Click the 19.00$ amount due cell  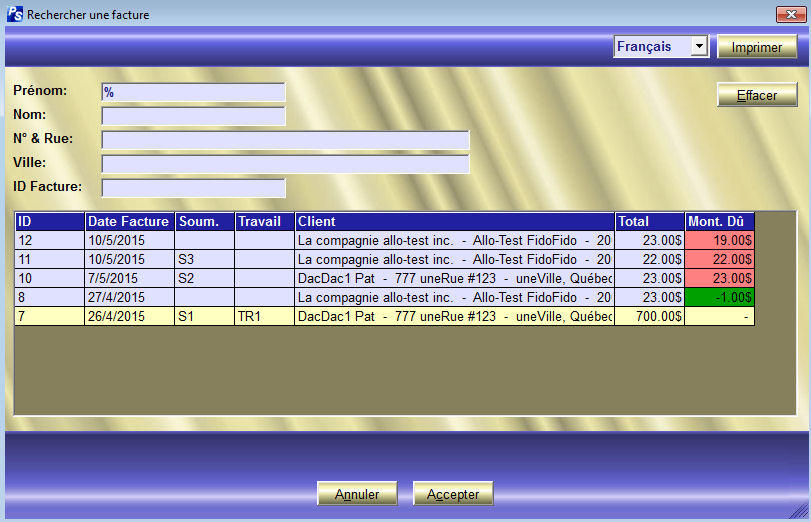point(719,240)
